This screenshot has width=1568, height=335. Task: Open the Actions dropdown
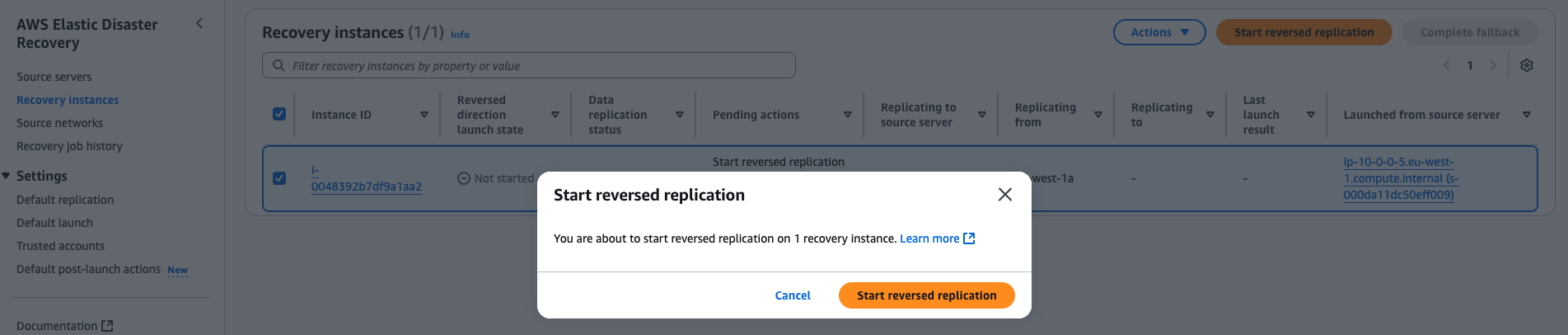tap(1158, 32)
